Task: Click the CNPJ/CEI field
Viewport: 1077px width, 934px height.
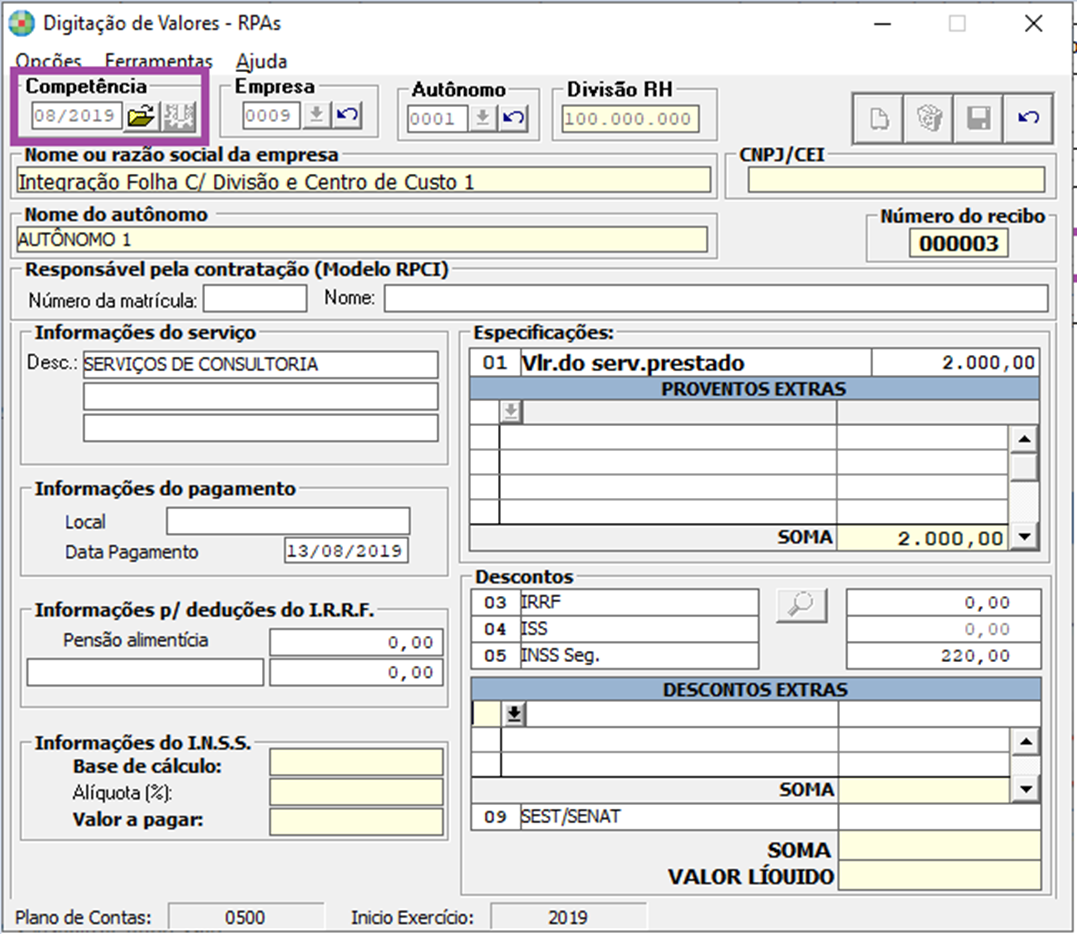Action: click(896, 180)
